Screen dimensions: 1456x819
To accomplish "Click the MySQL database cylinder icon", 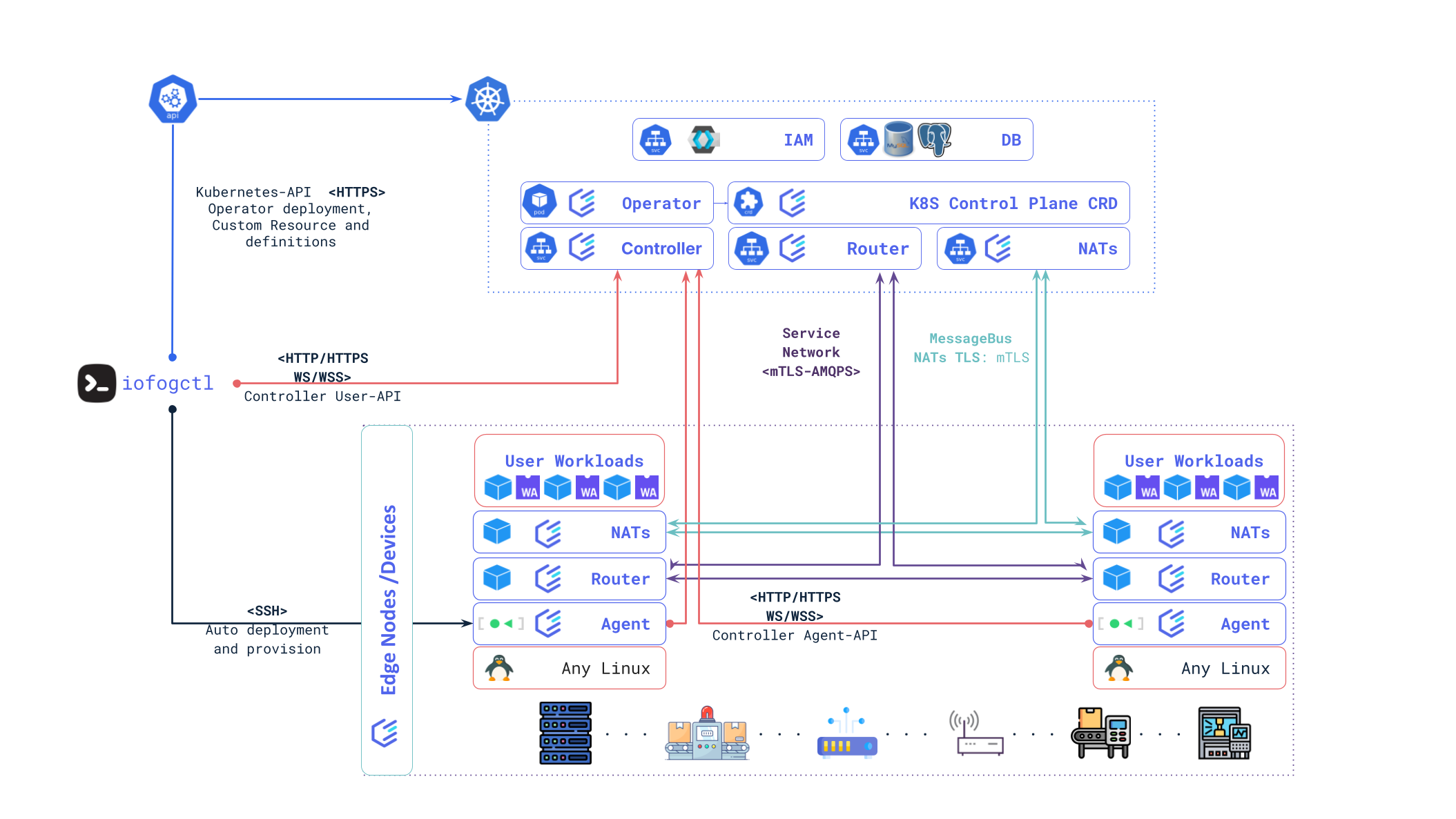I will coord(898,139).
